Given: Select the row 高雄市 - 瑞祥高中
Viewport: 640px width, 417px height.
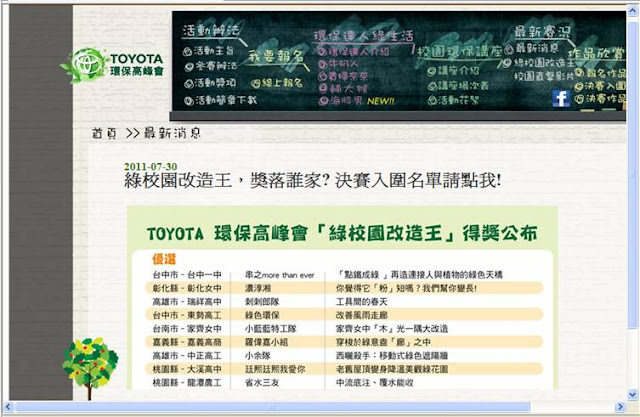Looking at the screenshot, I should [x=344, y=302].
